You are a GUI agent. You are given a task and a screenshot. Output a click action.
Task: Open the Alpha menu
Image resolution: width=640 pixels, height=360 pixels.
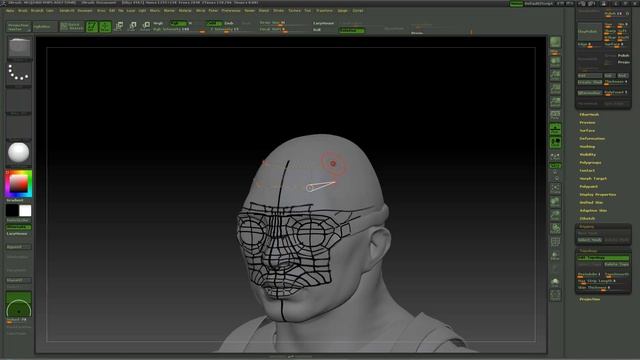pyautogui.click(x=10, y=11)
